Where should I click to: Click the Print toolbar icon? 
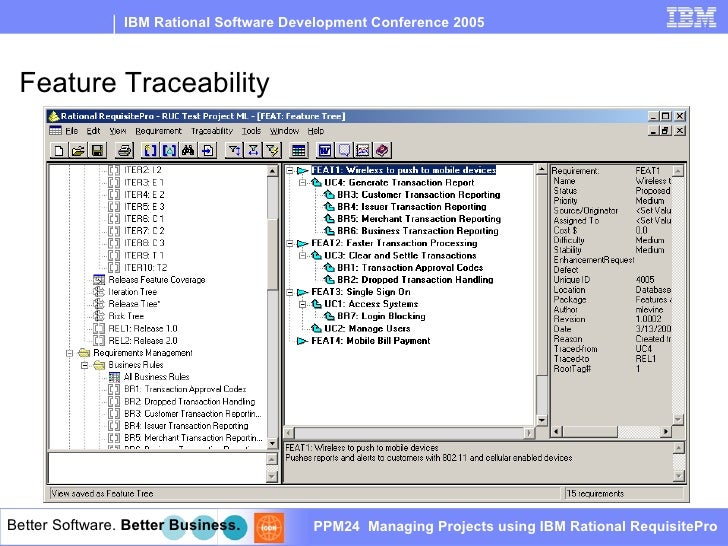(124, 150)
